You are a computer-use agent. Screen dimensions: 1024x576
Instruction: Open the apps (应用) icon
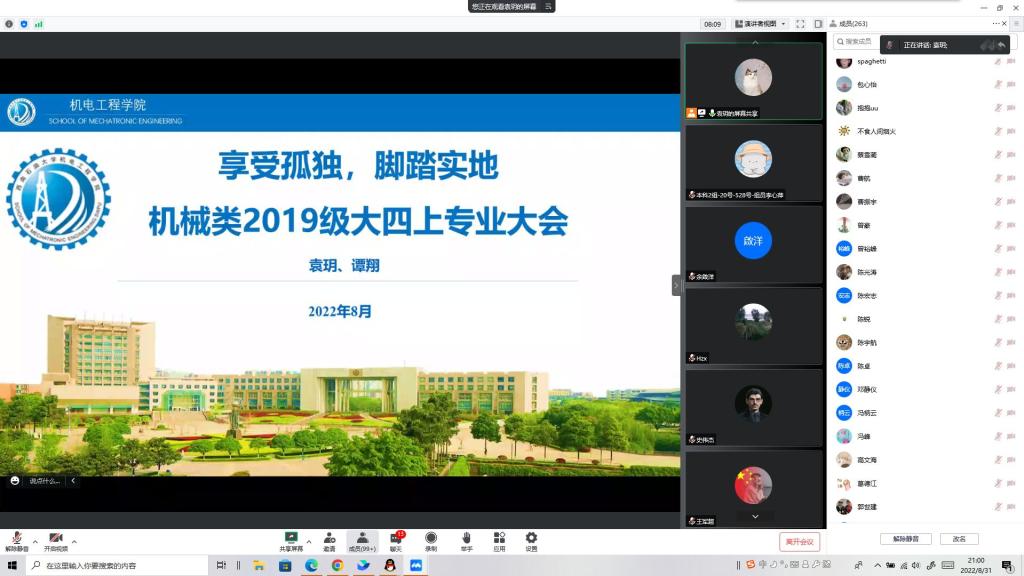coord(499,540)
